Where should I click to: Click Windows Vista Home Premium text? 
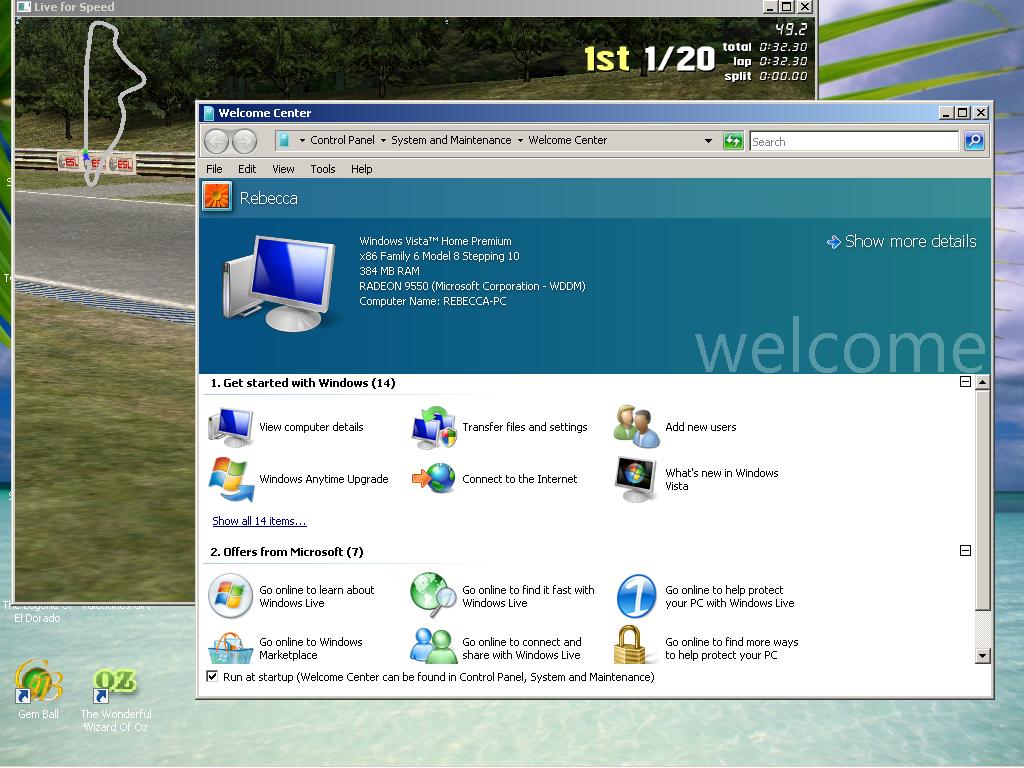[435, 241]
